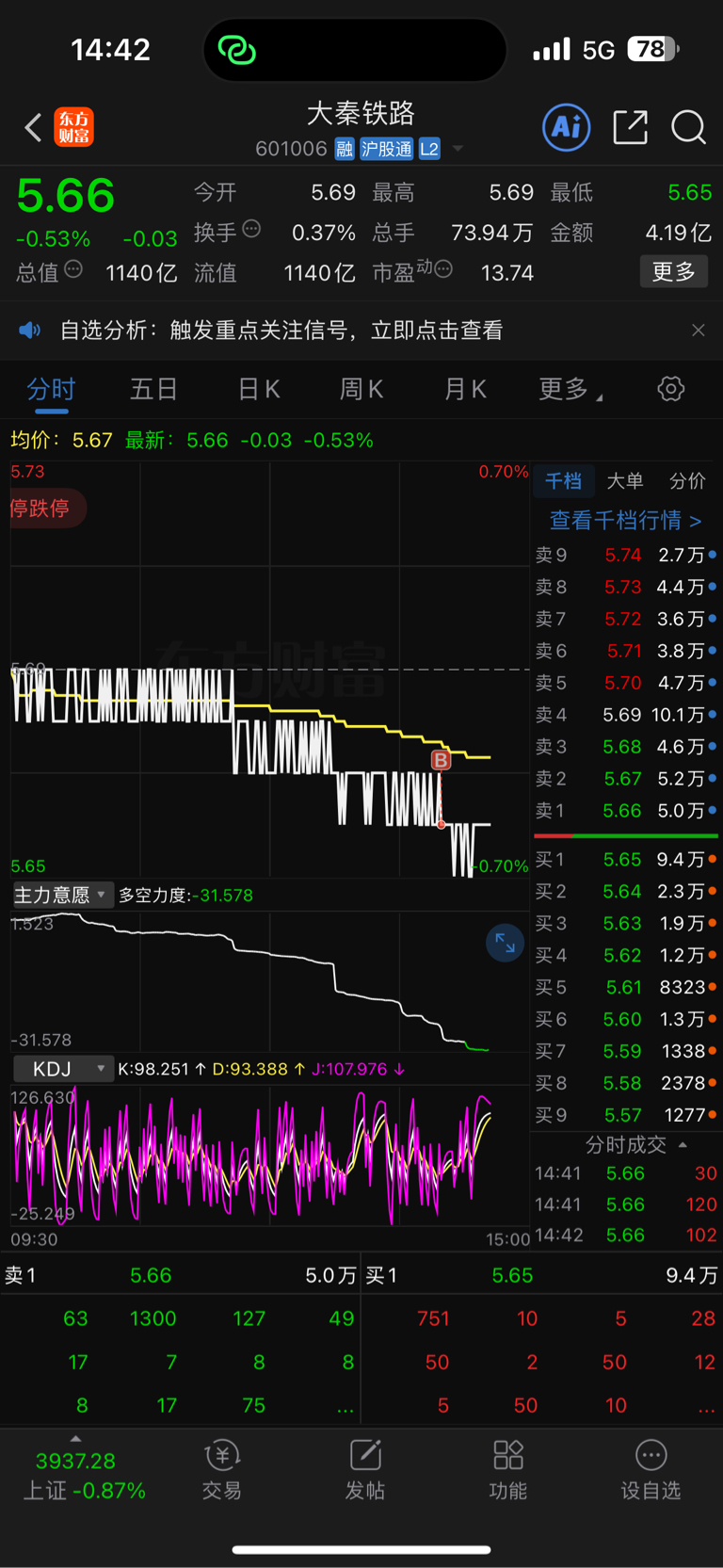
Task: Tap the expand chart fullscreen icon
Action: click(x=505, y=943)
